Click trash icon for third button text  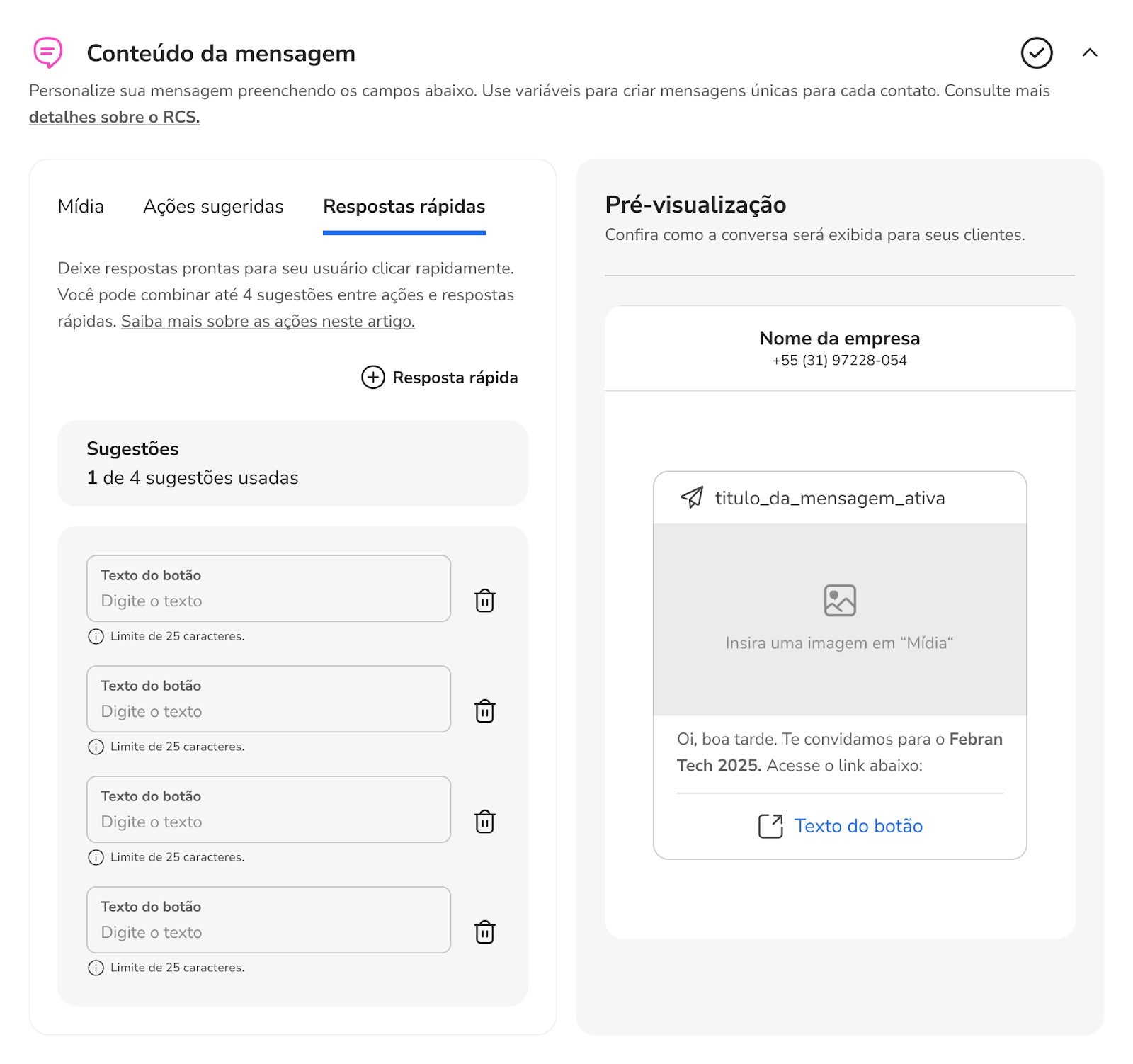484,822
